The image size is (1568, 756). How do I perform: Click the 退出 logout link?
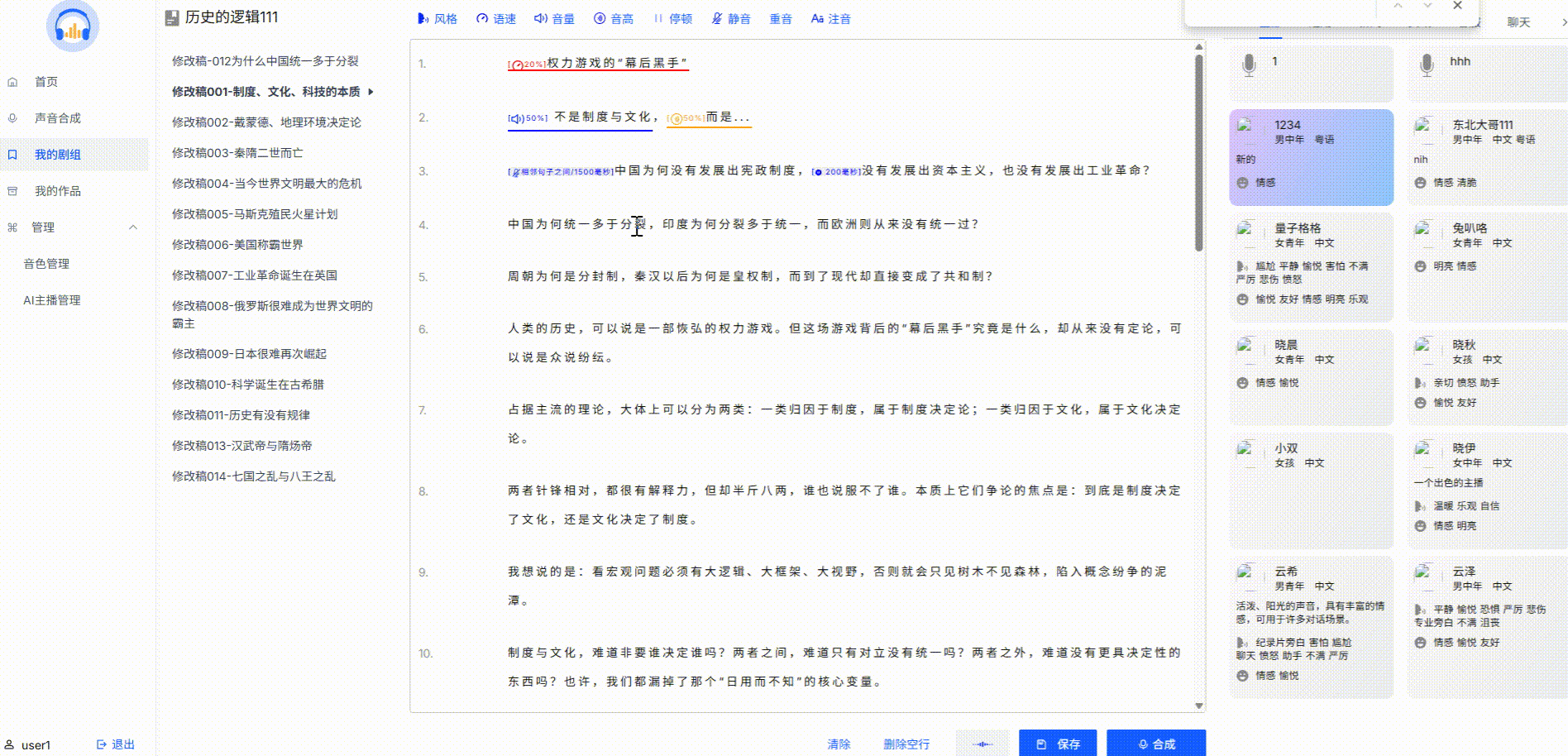[116, 744]
